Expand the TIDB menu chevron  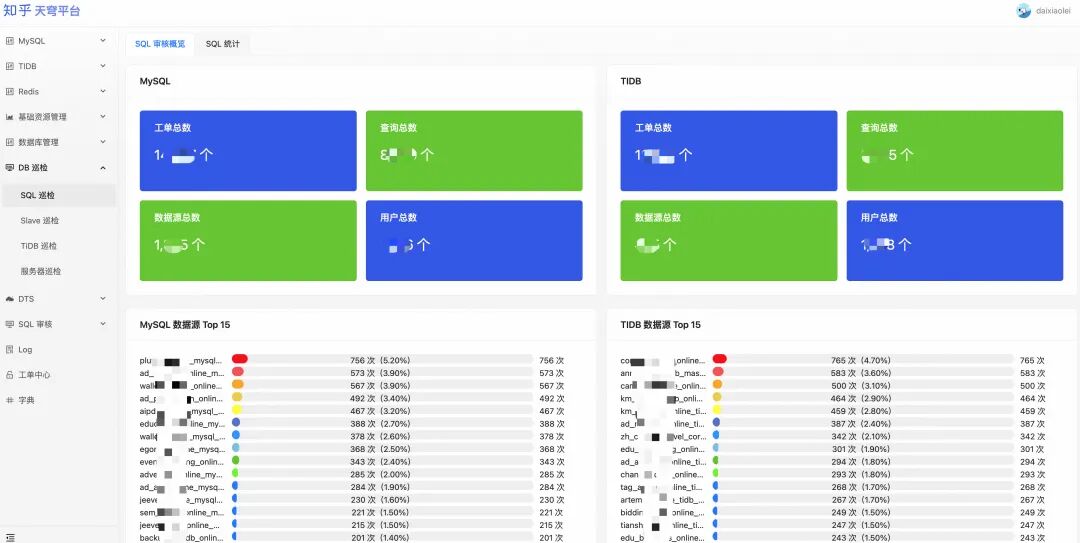103,66
